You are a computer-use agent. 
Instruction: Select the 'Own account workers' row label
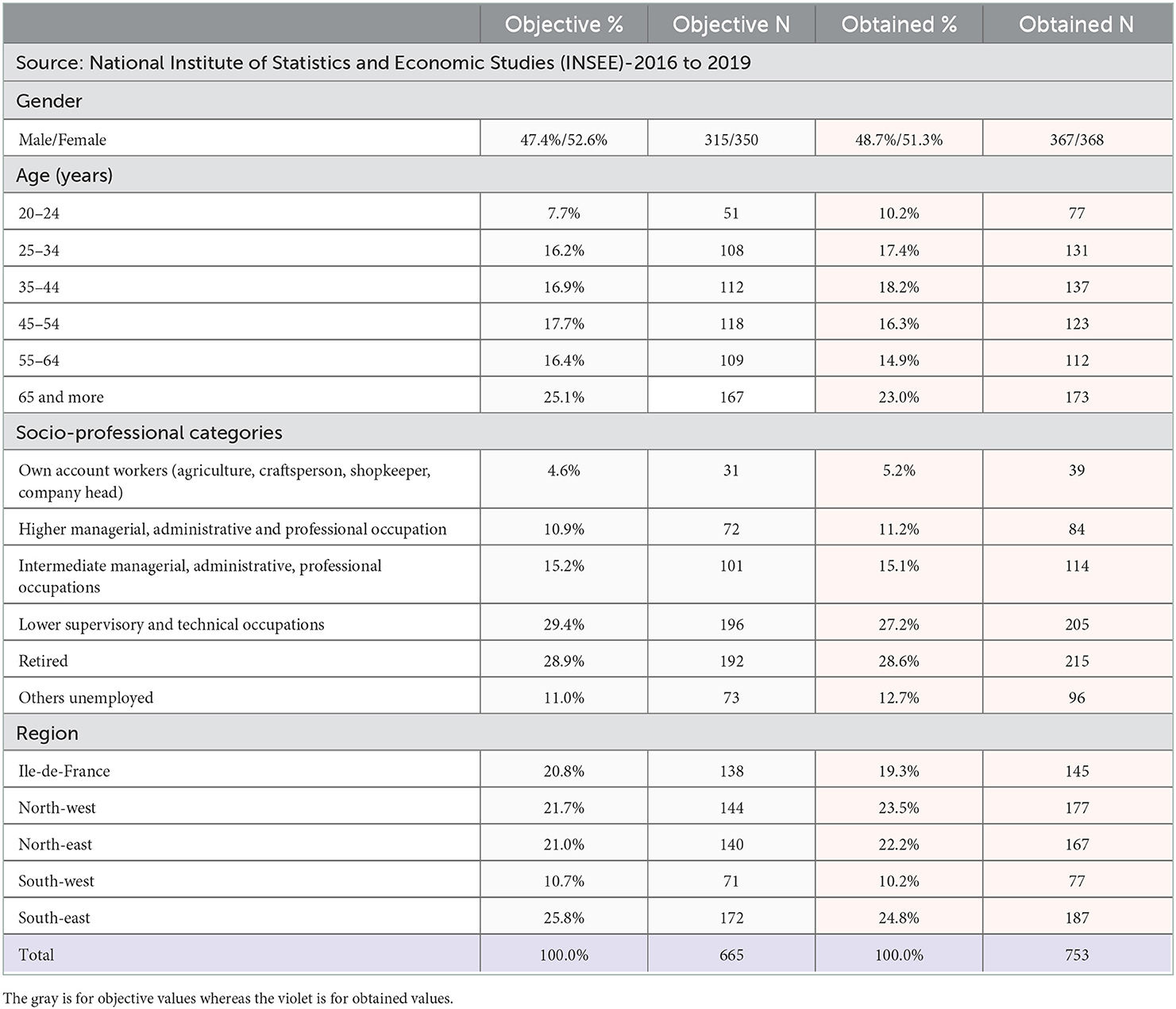pyautogui.click(x=225, y=481)
